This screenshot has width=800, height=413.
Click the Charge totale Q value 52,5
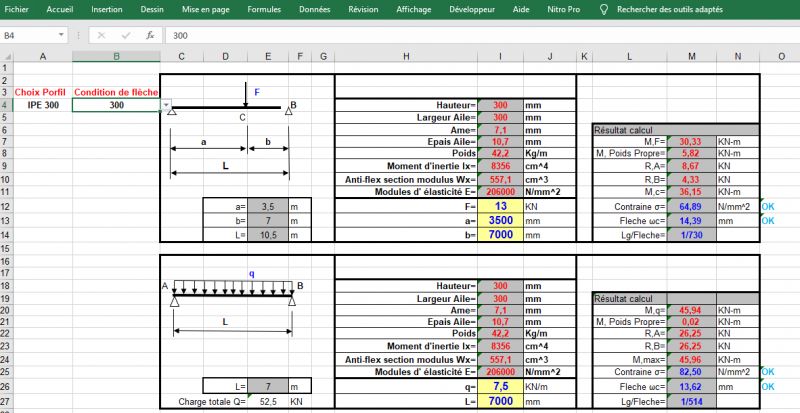(x=266, y=402)
